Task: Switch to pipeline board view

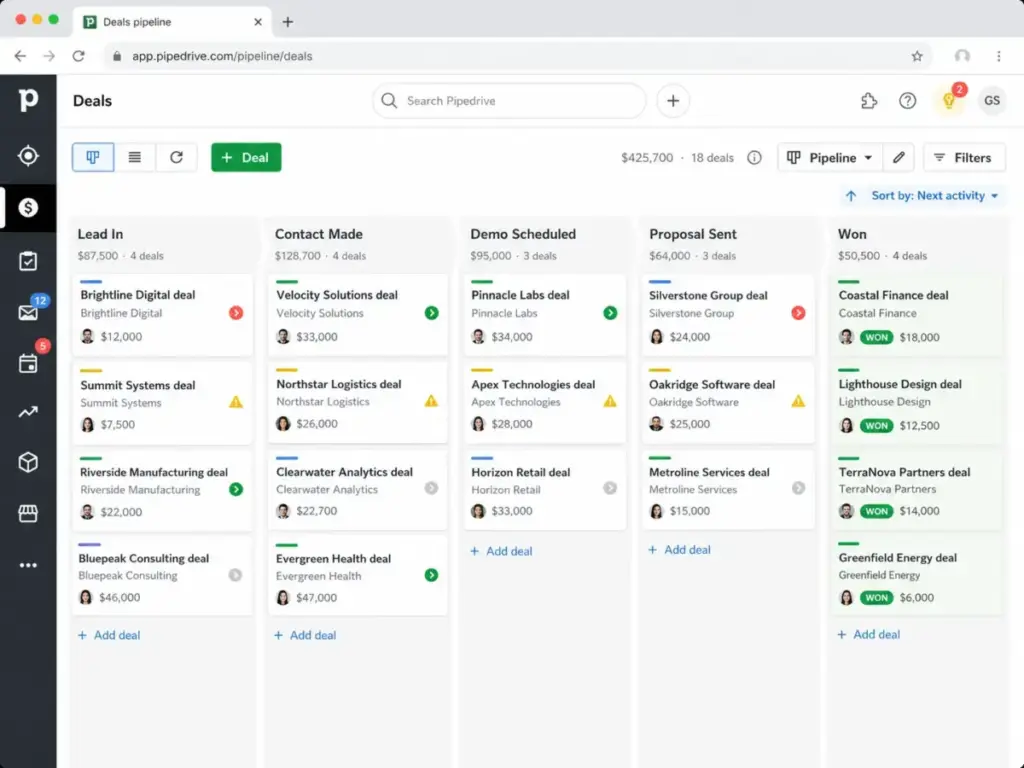Action: (x=93, y=157)
